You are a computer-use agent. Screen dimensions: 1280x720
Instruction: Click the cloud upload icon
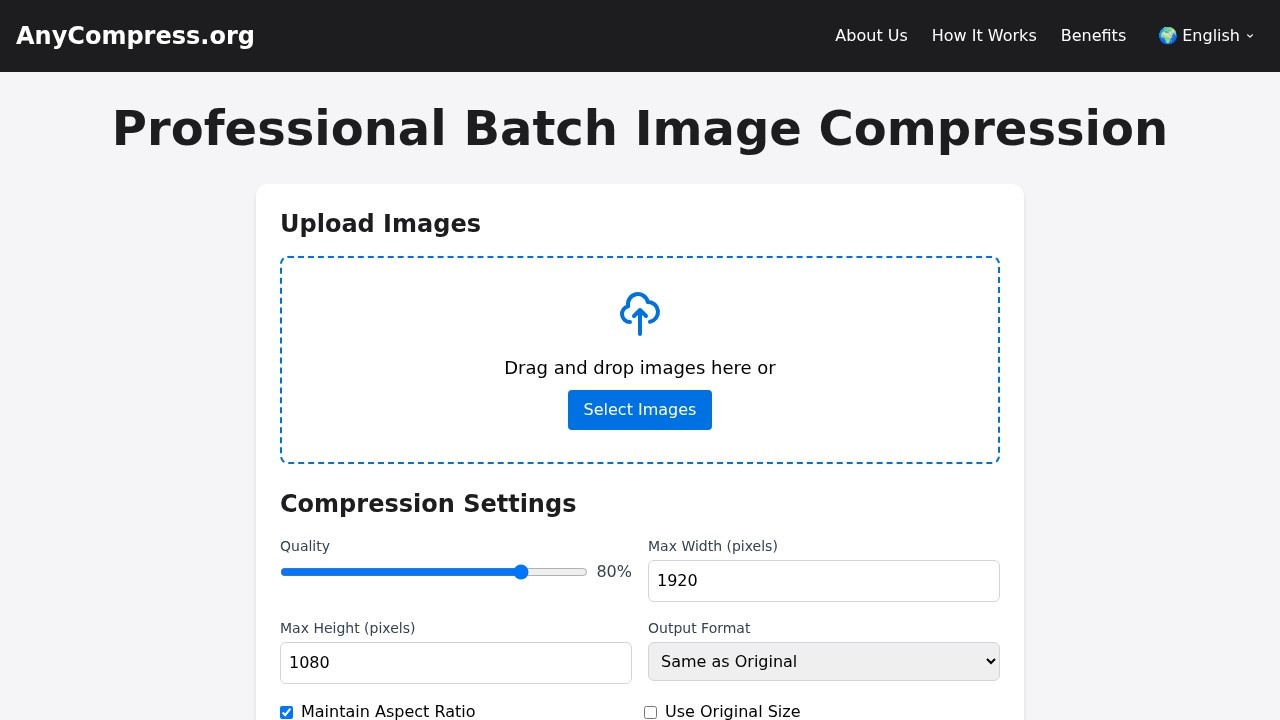pyautogui.click(x=640, y=313)
